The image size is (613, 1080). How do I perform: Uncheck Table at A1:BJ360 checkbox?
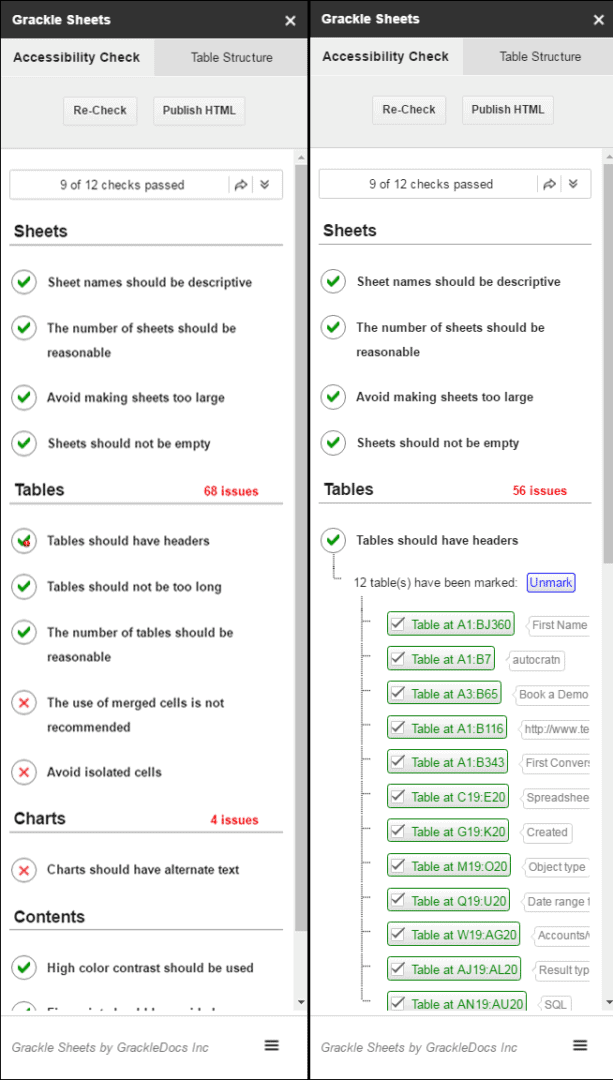pyautogui.click(x=397, y=625)
